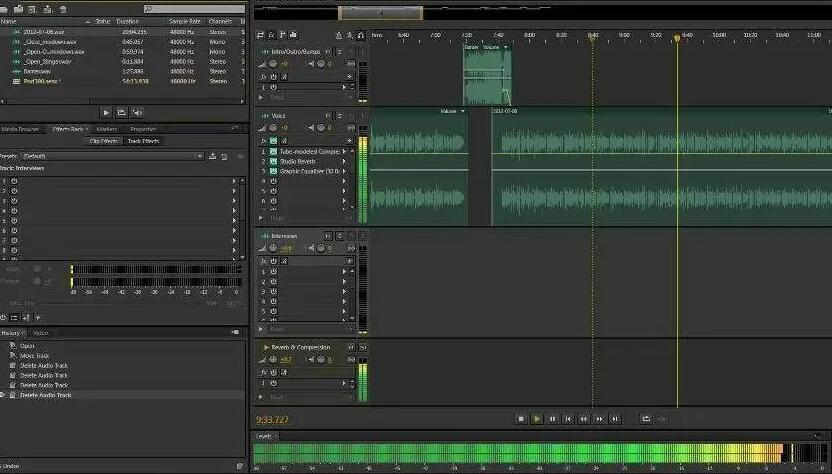Toggle power for the Studio Reverb effect
This screenshot has height=474, width=832.
click(272, 161)
